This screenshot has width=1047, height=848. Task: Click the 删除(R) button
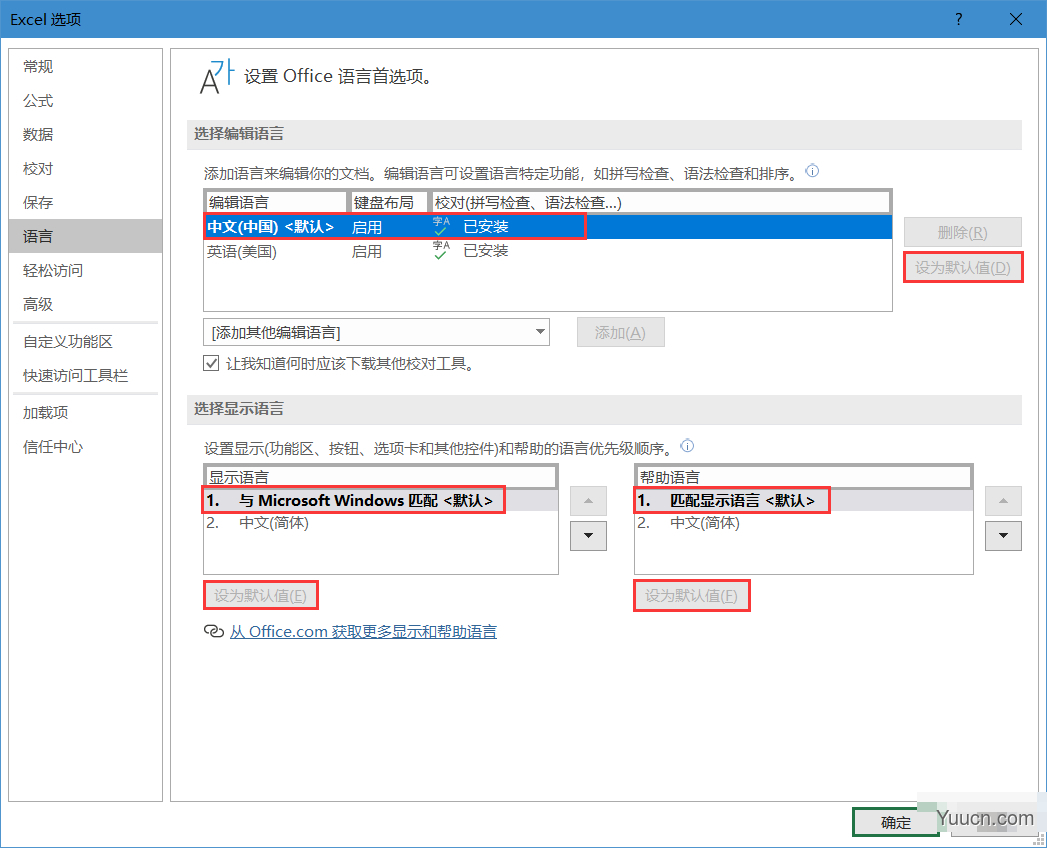(x=962, y=232)
